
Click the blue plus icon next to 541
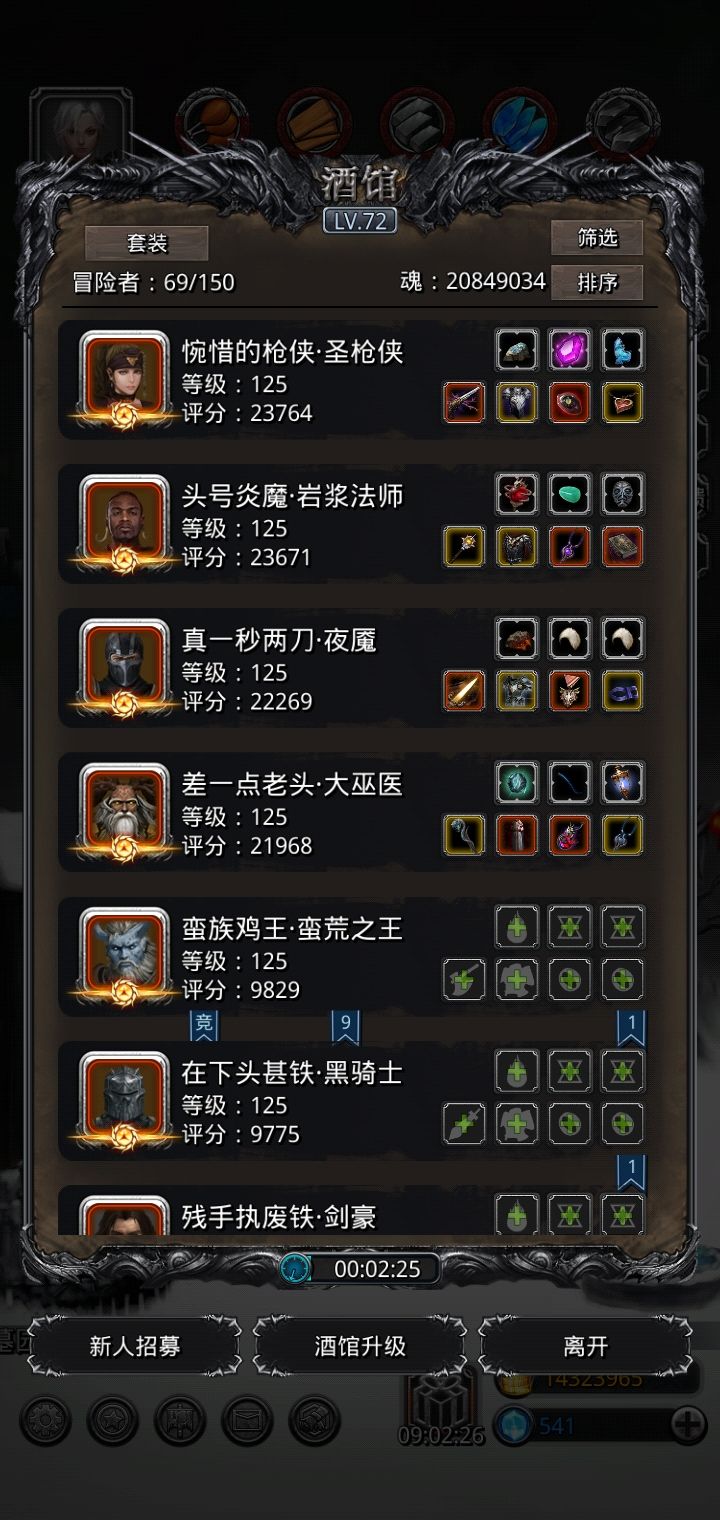(686, 1424)
